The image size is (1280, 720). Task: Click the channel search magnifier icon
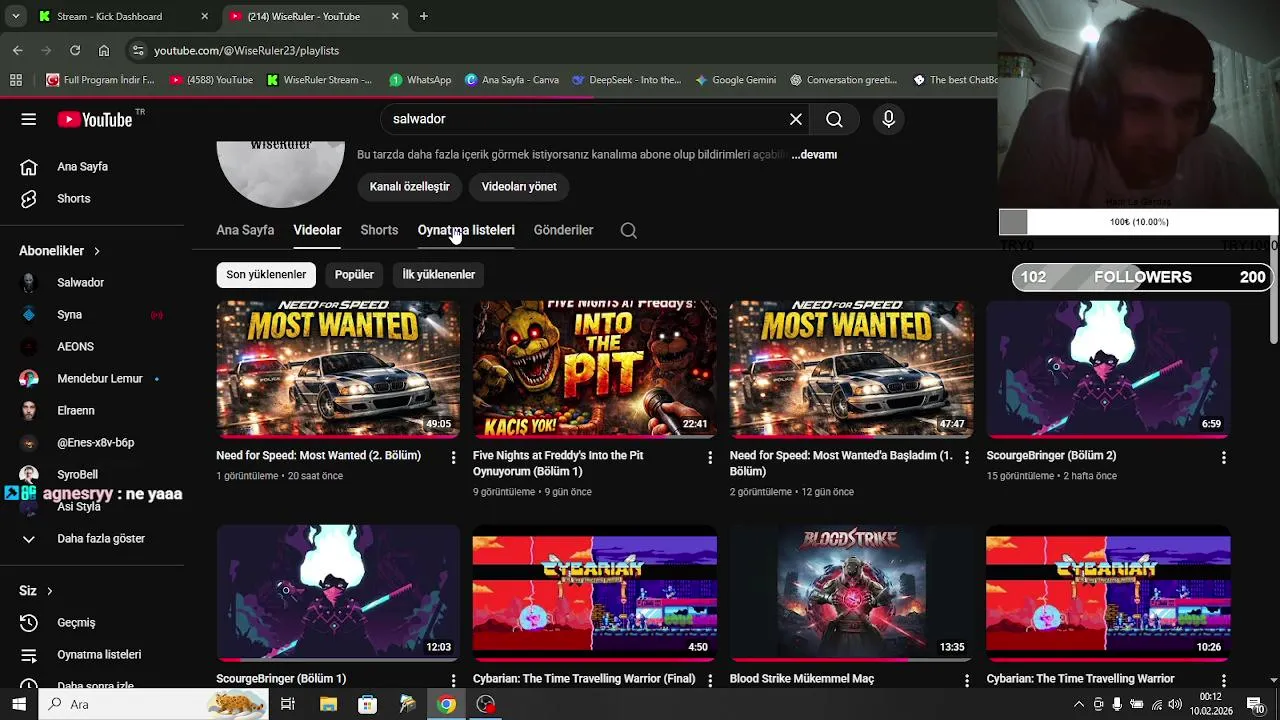pyautogui.click(x=629, y=230)
